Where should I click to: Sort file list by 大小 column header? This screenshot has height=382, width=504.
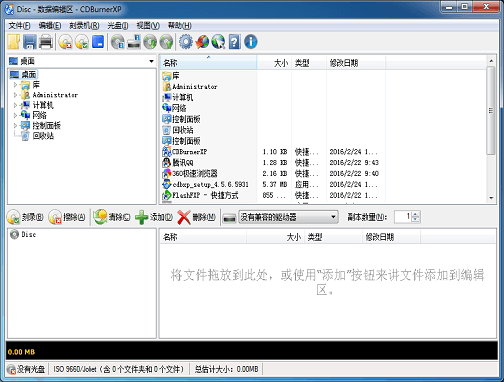pos(274,63)
